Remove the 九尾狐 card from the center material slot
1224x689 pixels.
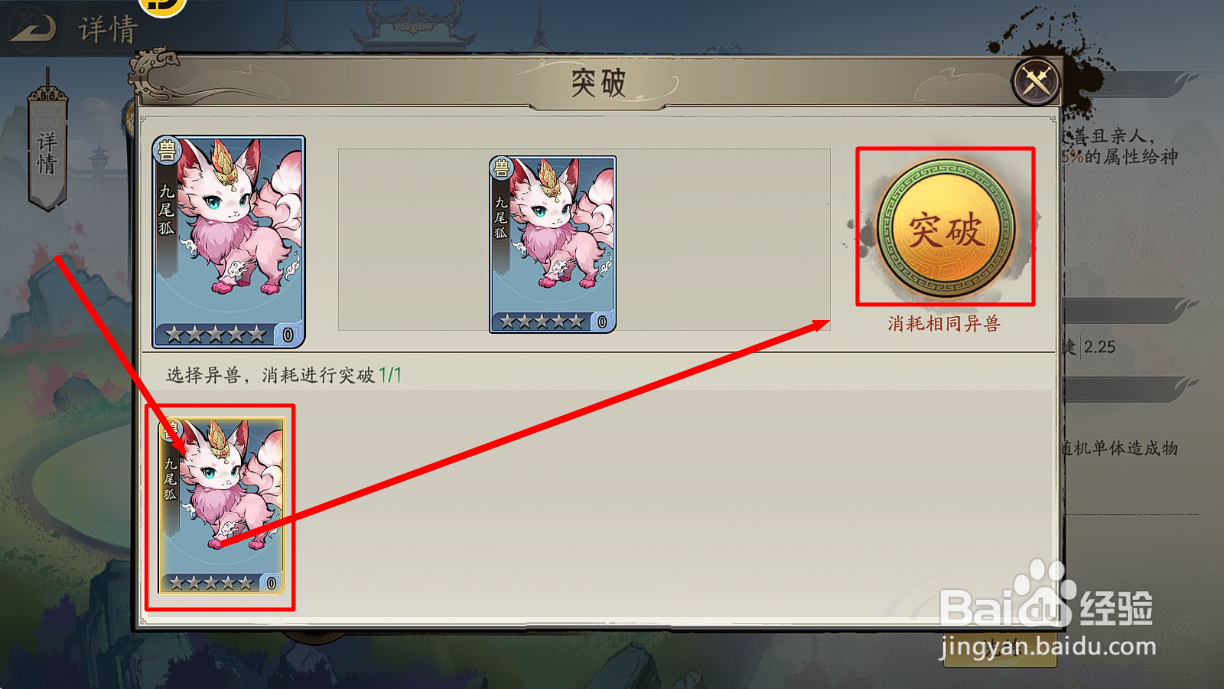(x=552, y=244)
